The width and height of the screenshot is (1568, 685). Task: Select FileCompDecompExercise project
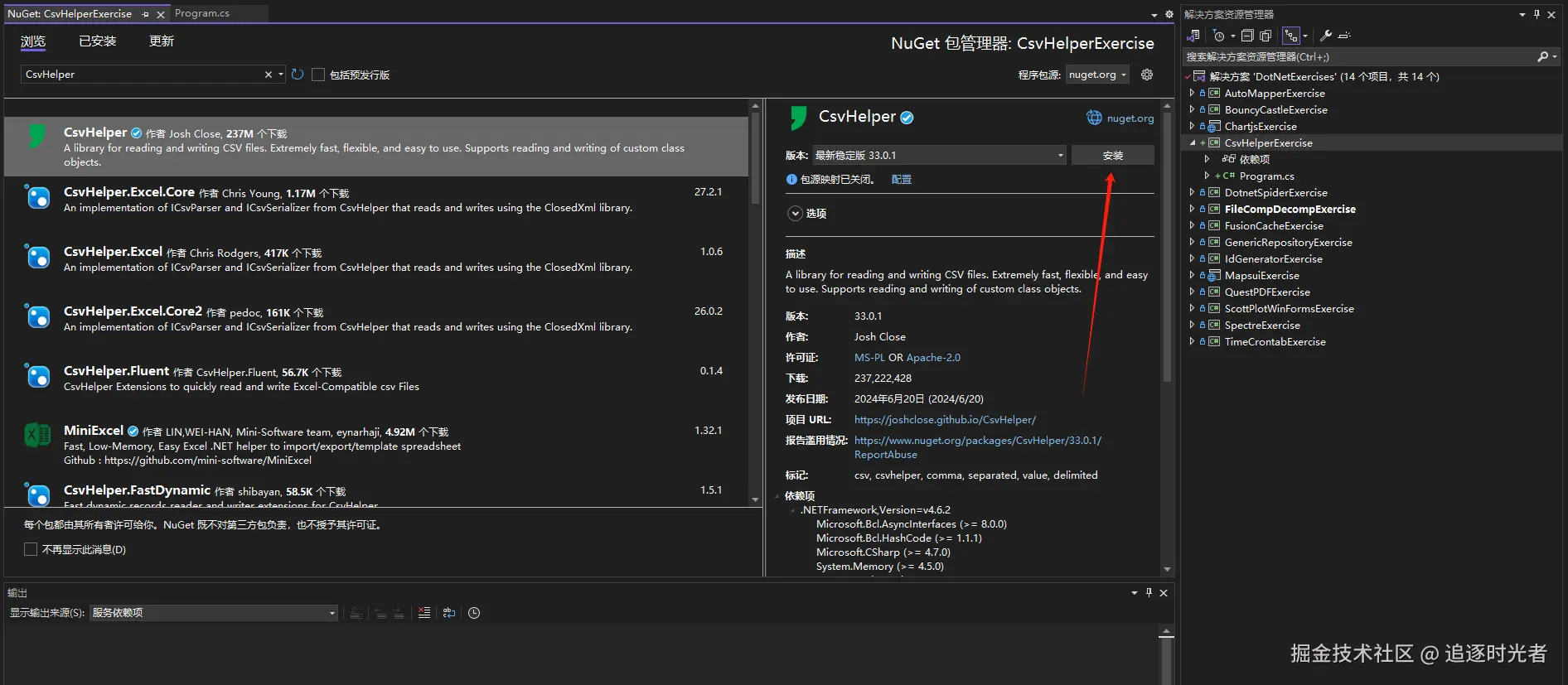coord(1290,209)
